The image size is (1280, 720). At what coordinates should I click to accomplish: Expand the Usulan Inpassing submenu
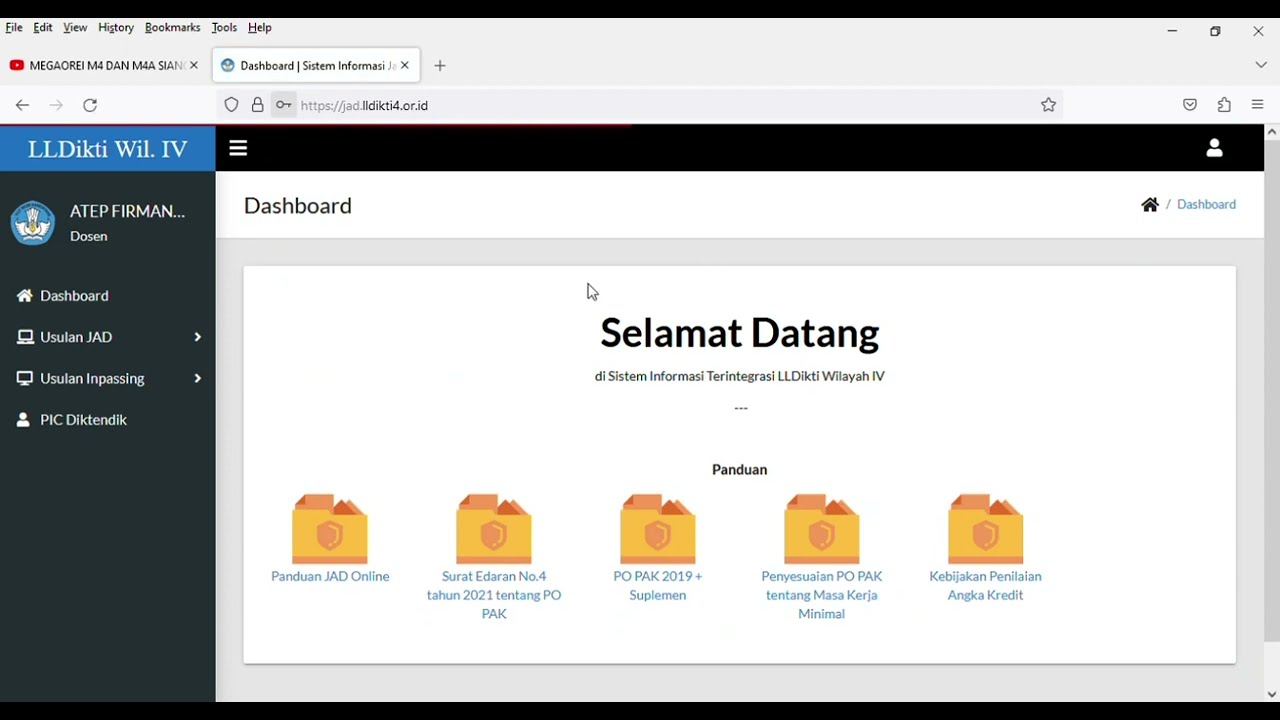click(197, 378)
